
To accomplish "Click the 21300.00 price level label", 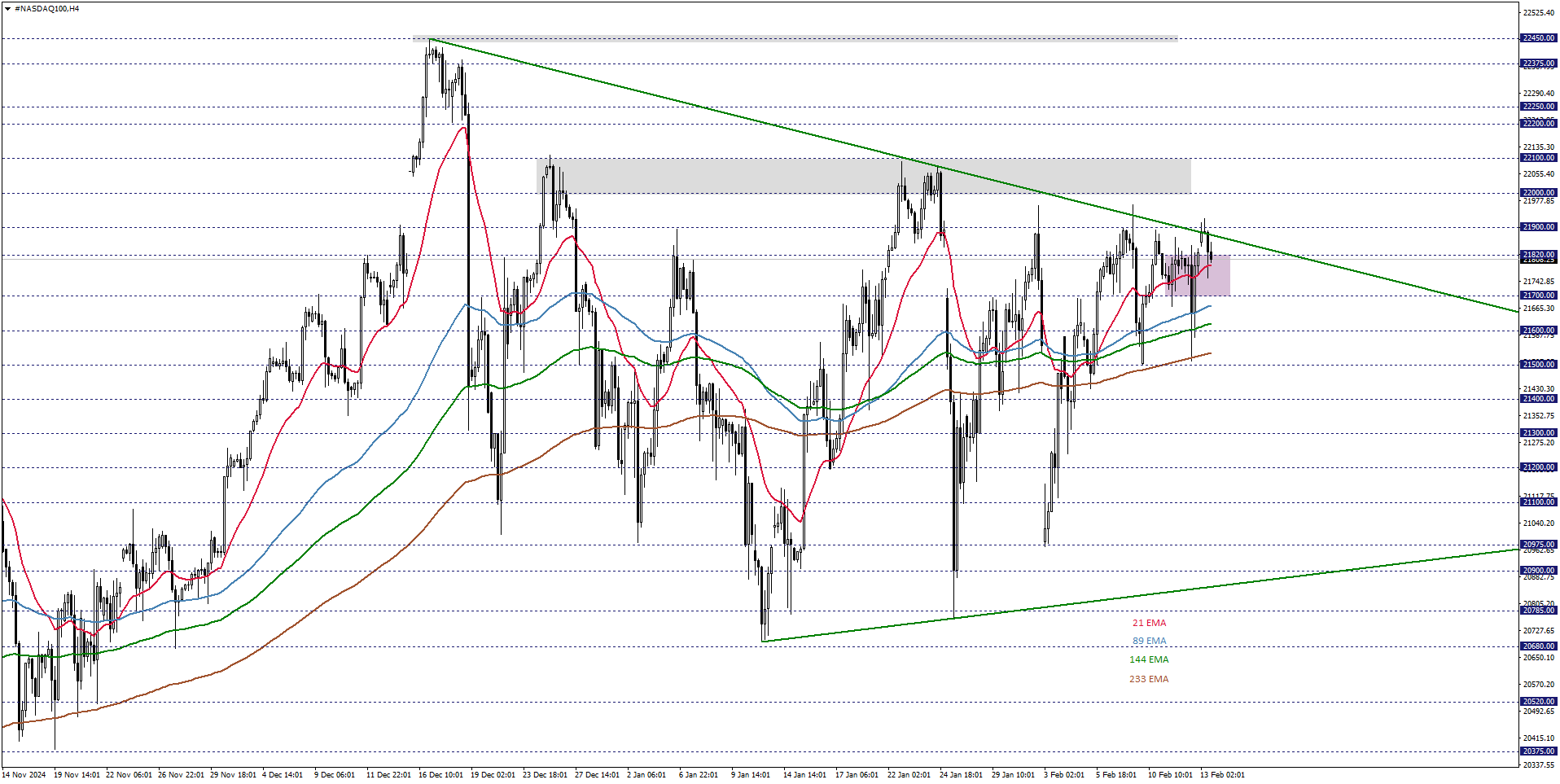I will pos(1539,433).
